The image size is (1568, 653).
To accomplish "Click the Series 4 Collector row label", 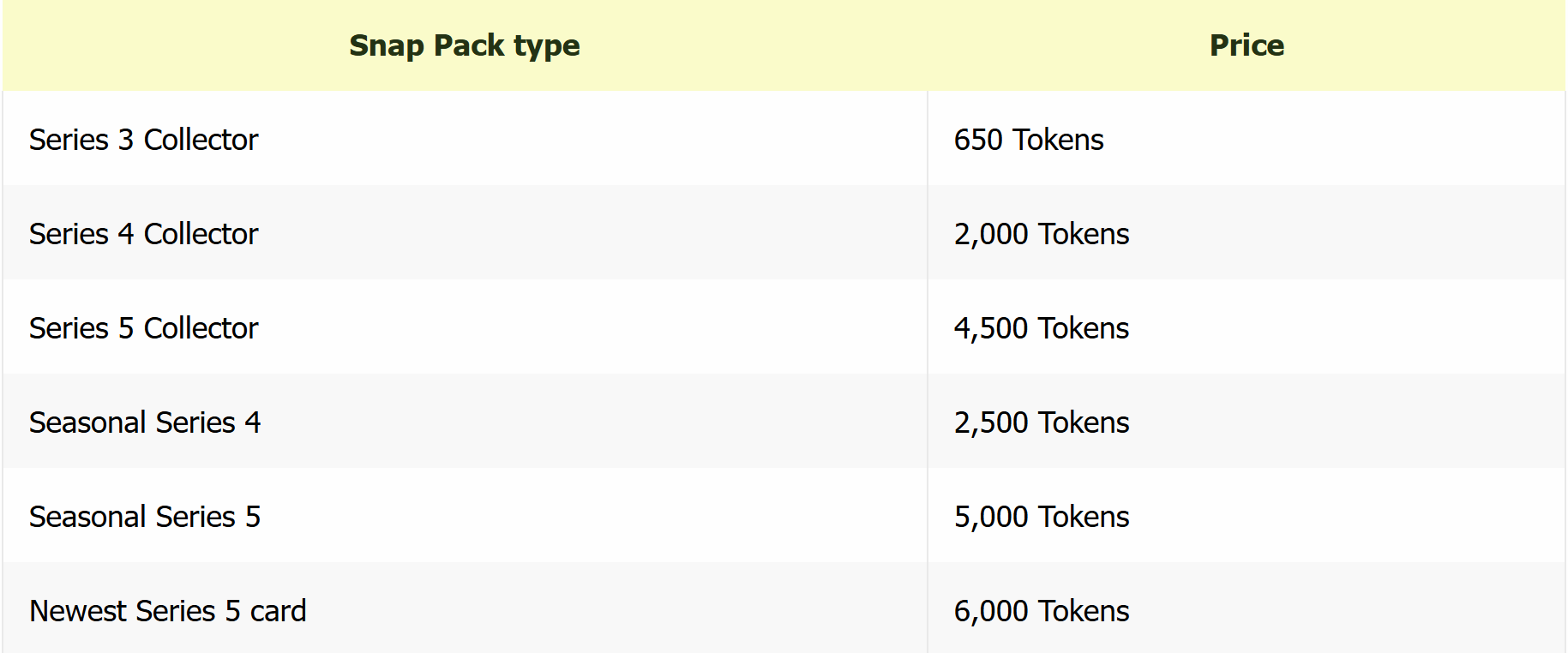I will coord(143,234).
